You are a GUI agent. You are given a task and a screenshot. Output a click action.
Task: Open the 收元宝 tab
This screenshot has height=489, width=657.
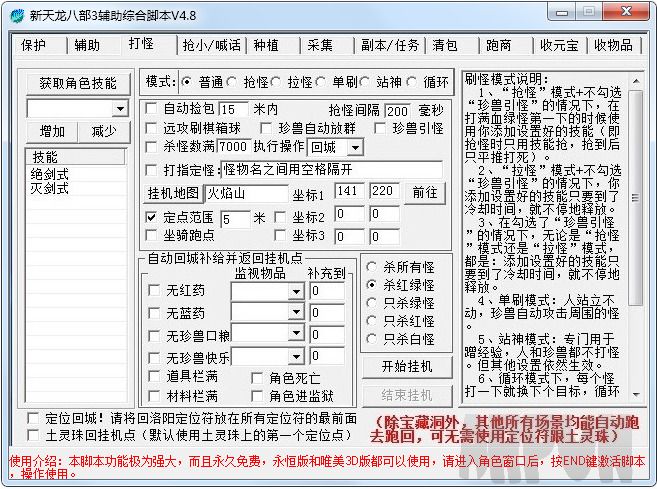[560, 45]
